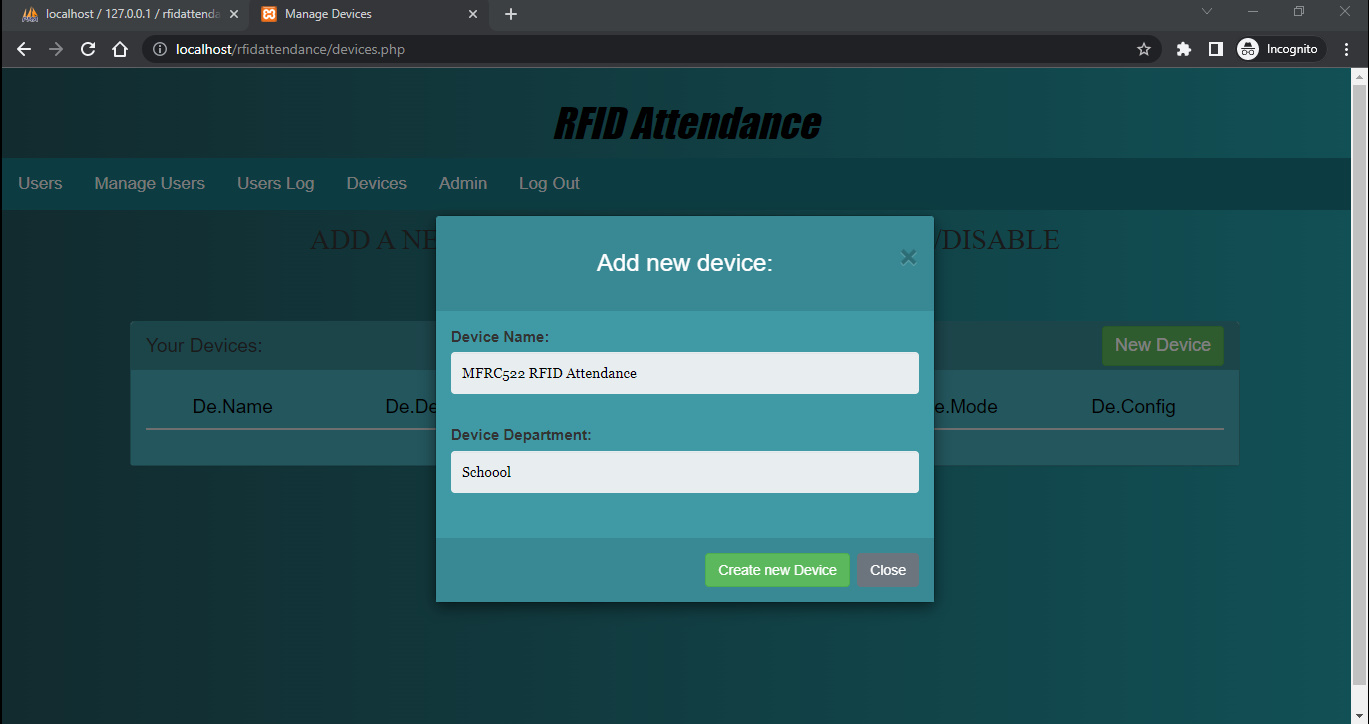This screenshot has width=1369, height=724.
Task: Expand the tab search chevron
Action: point(1207,12)
